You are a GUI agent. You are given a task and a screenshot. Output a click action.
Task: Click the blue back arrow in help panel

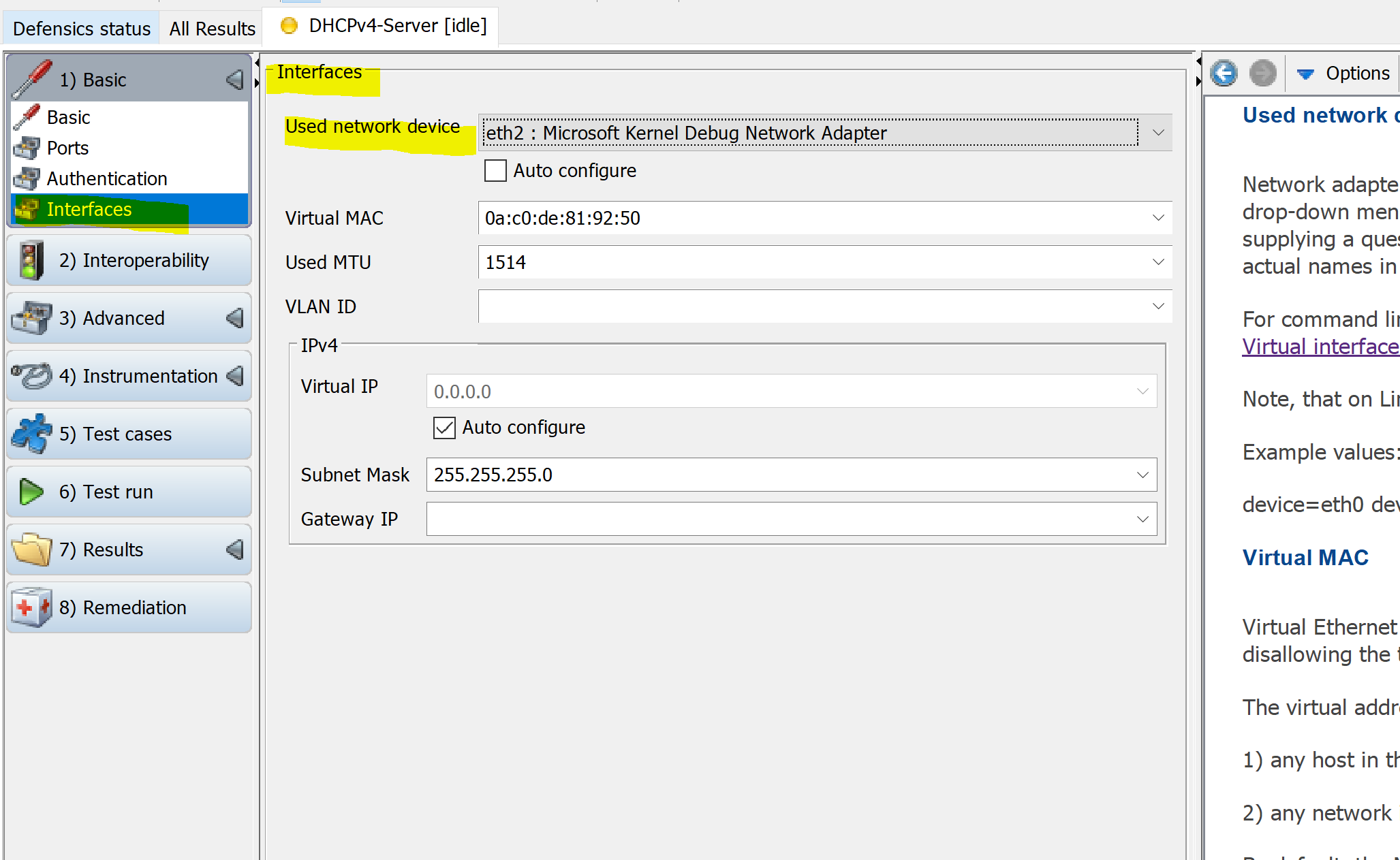pyautogui.click(x=1224, y=73)
